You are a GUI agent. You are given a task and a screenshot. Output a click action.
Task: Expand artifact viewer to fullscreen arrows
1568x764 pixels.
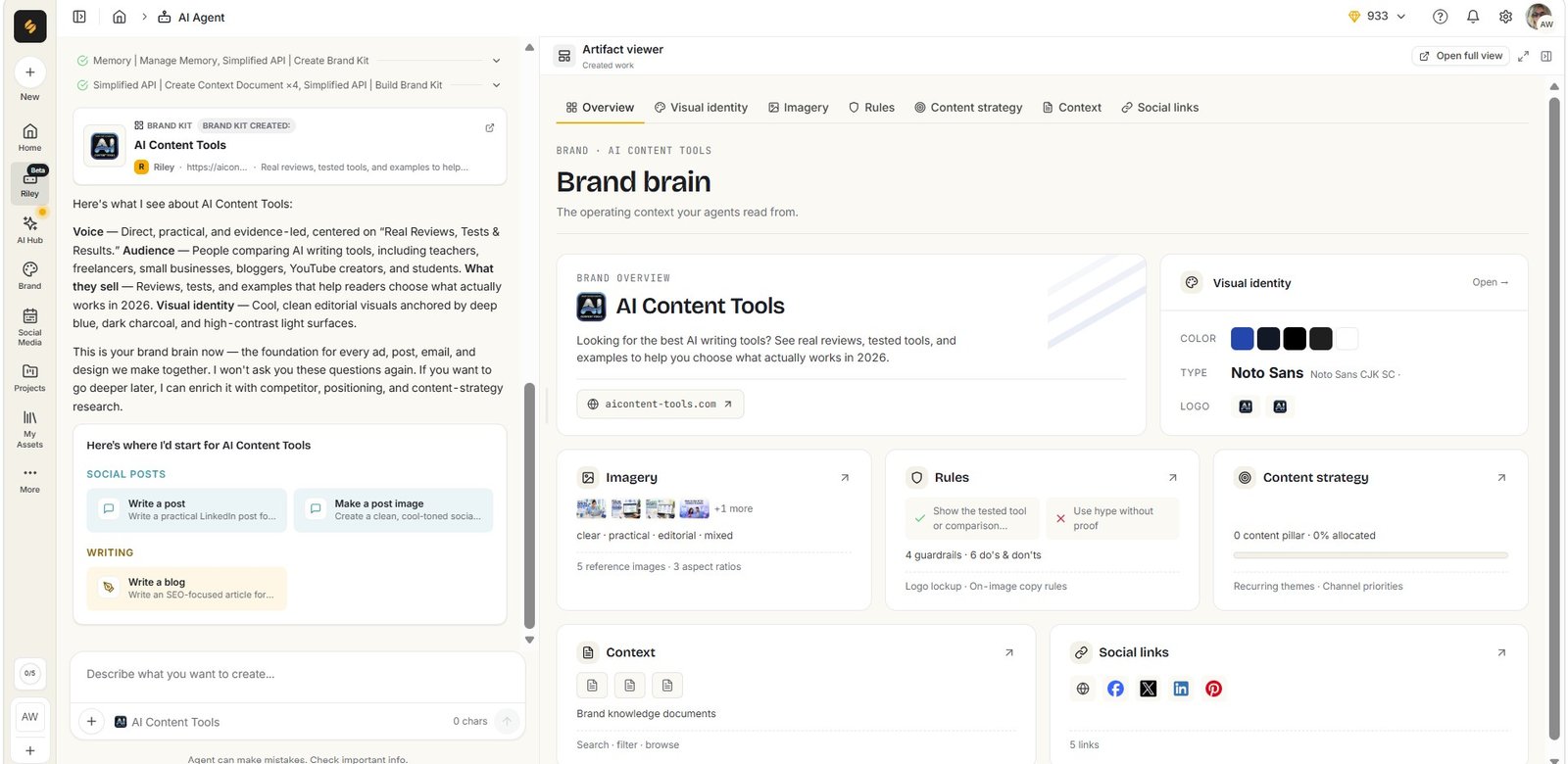(x=1523, y=56)
